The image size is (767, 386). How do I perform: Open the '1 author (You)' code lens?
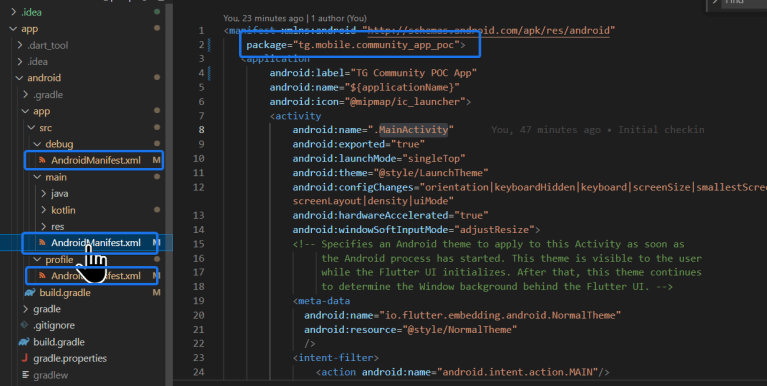(x=338, y=18)
